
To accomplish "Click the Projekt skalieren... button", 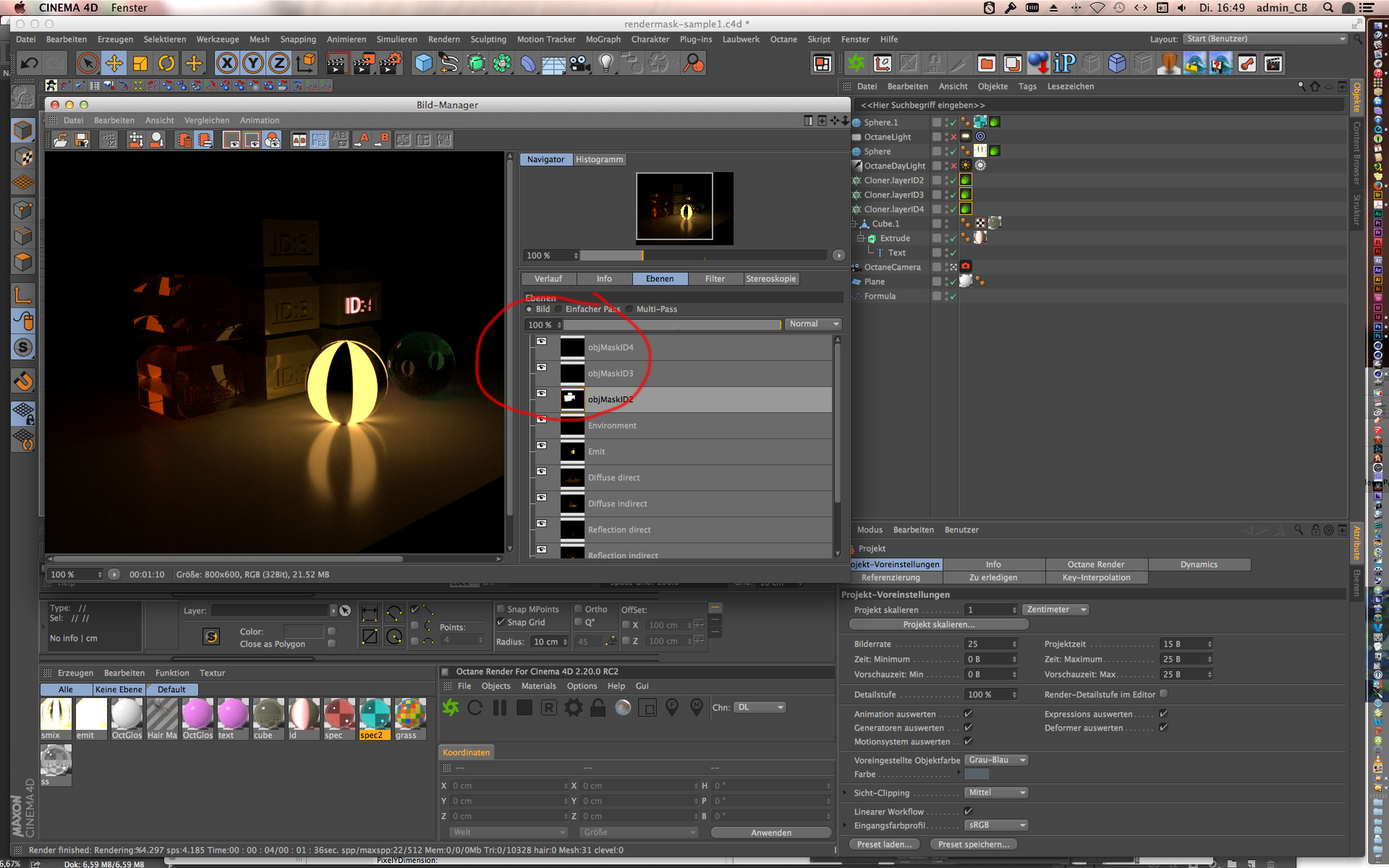I will pos(938,624).
